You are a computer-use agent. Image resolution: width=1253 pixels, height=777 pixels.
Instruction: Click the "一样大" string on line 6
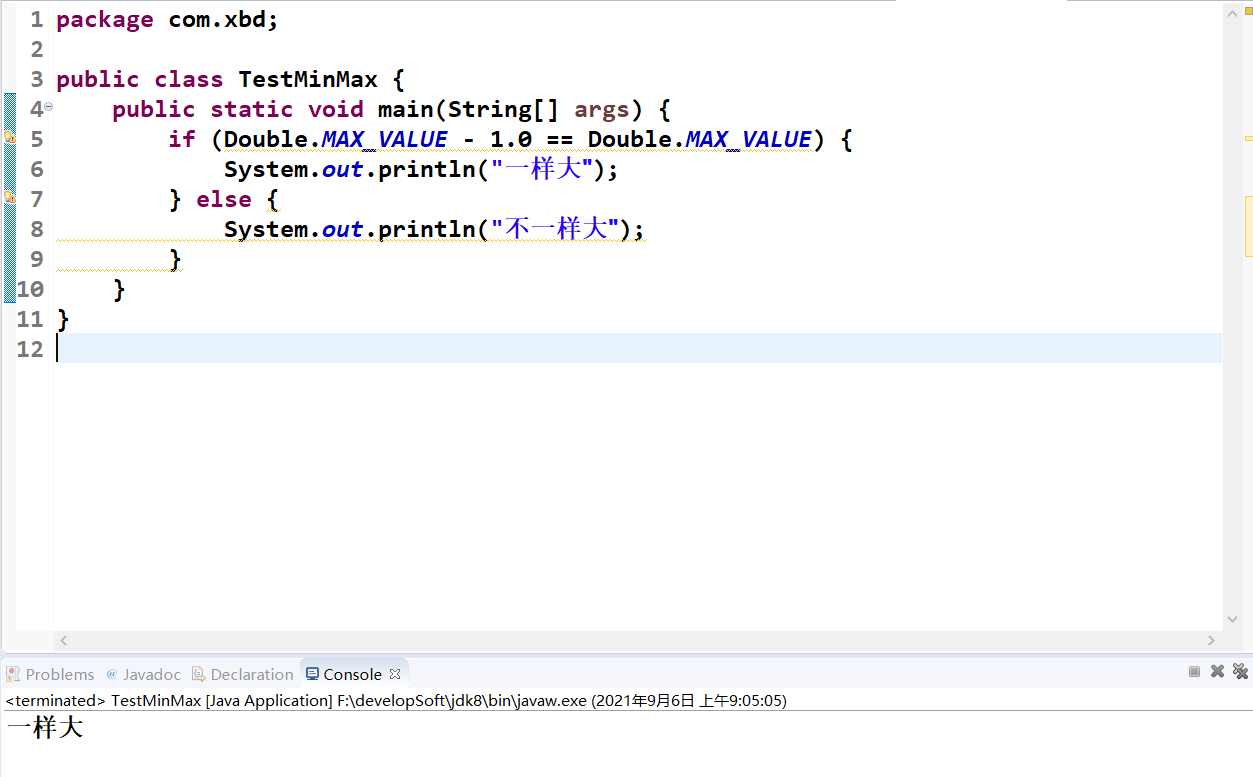(x=543, y=169)
